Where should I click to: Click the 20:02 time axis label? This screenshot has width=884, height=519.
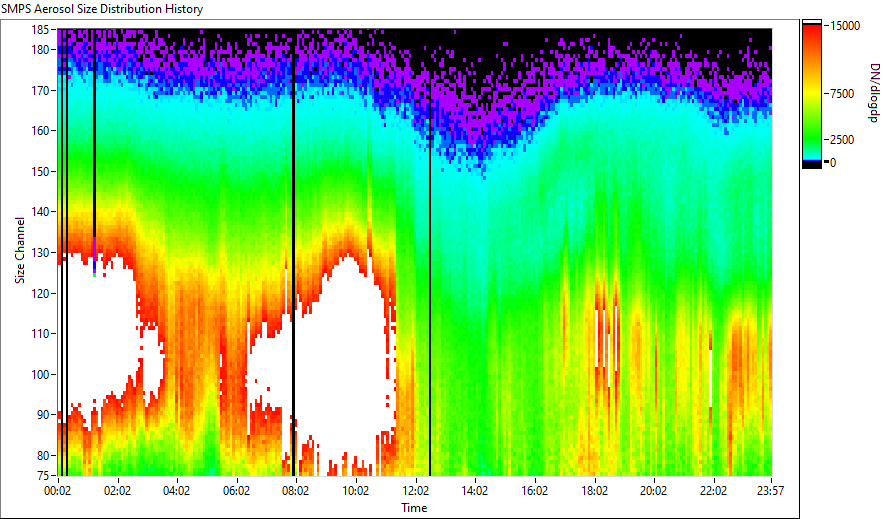653,491
